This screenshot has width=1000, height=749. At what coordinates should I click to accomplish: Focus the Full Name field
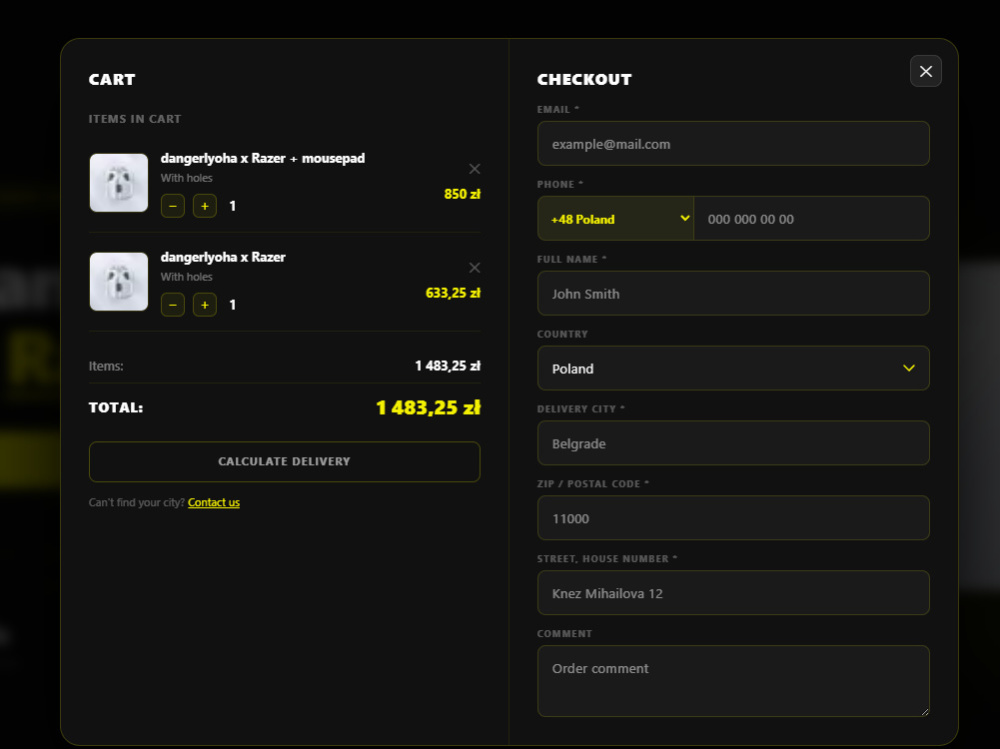733,293
